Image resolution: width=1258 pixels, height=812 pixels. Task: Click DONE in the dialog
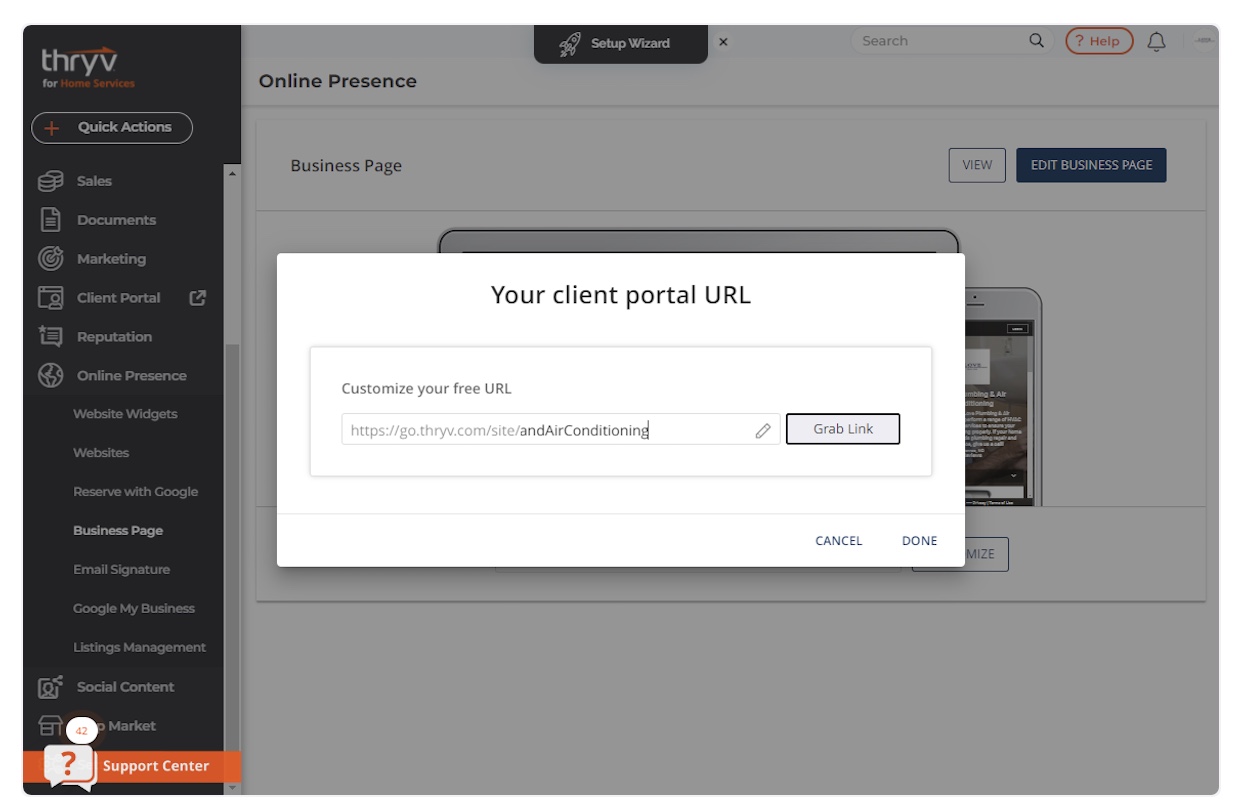click(919, 541)
